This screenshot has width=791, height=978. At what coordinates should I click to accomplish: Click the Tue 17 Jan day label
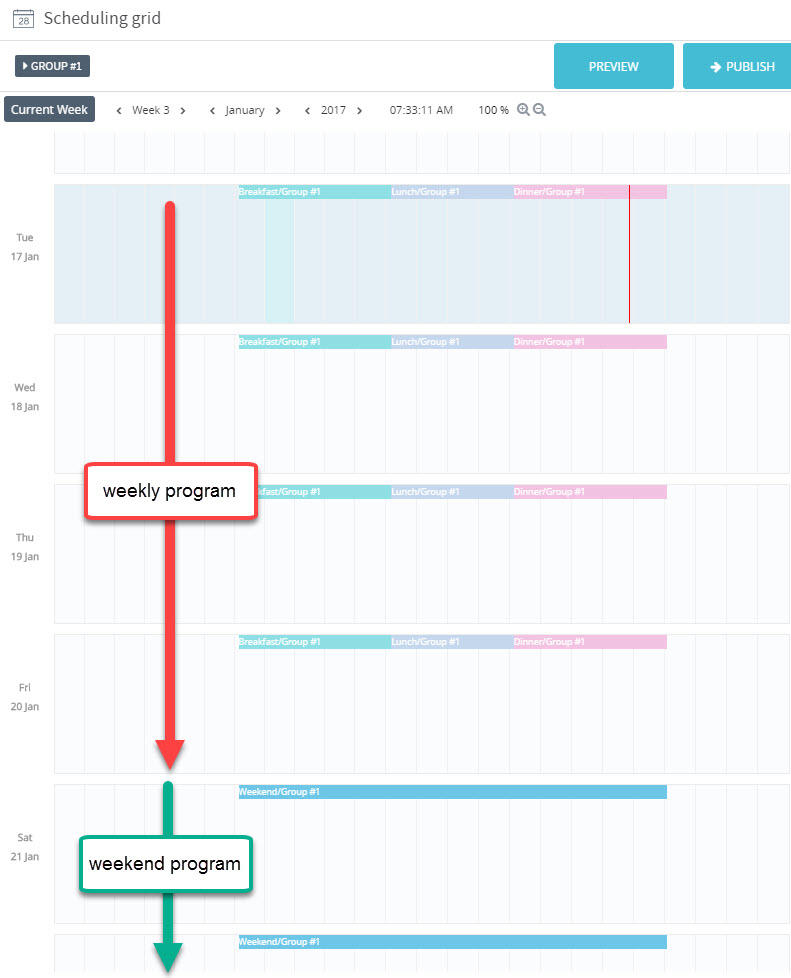coord(25,247)
